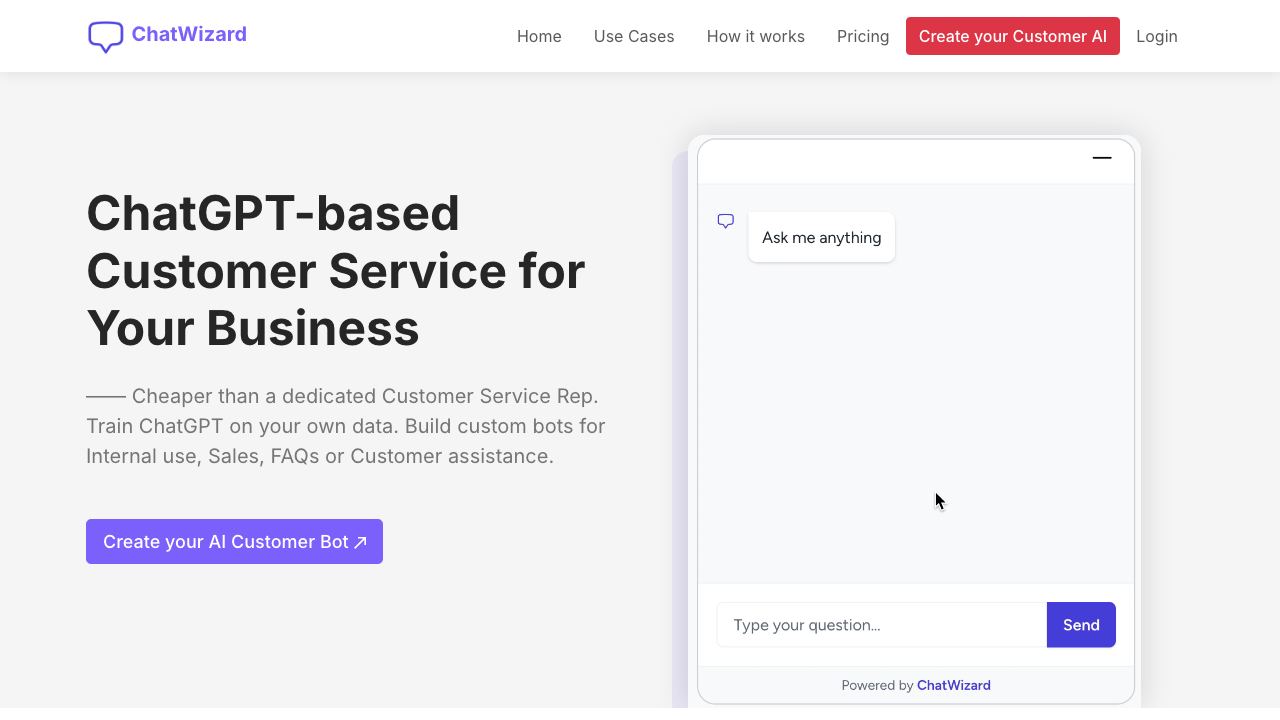Screen dimensions: 1280x720
Task: View the Pricing page
Action: (863, 36)
